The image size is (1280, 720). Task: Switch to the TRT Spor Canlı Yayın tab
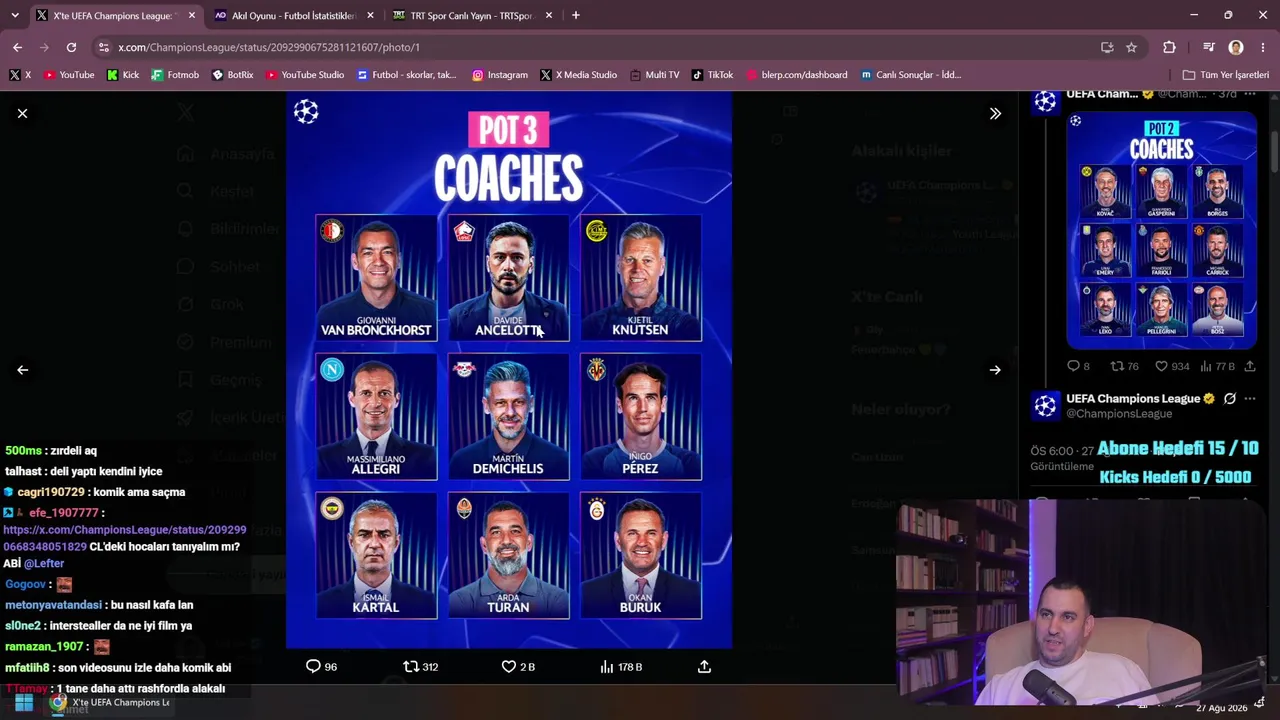[x=463, y=16]
